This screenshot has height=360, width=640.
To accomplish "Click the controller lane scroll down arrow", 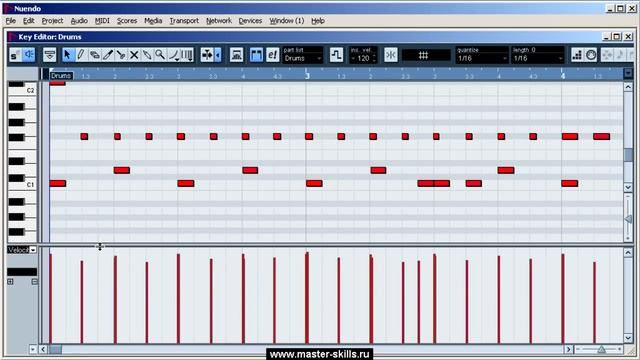I will click(x=628, y=338).
